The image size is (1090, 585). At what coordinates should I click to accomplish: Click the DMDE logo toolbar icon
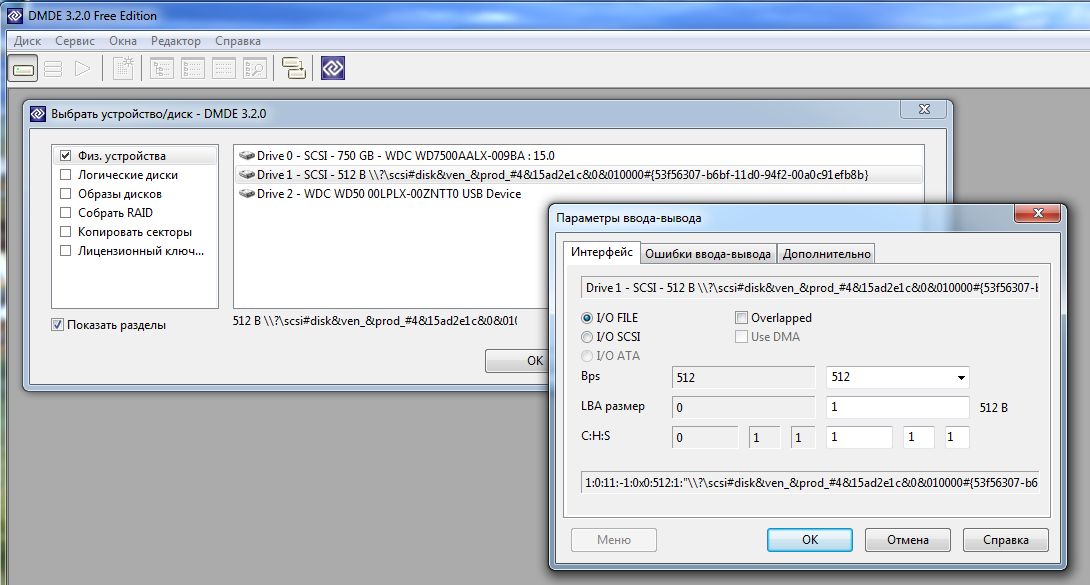click(333, 68)
